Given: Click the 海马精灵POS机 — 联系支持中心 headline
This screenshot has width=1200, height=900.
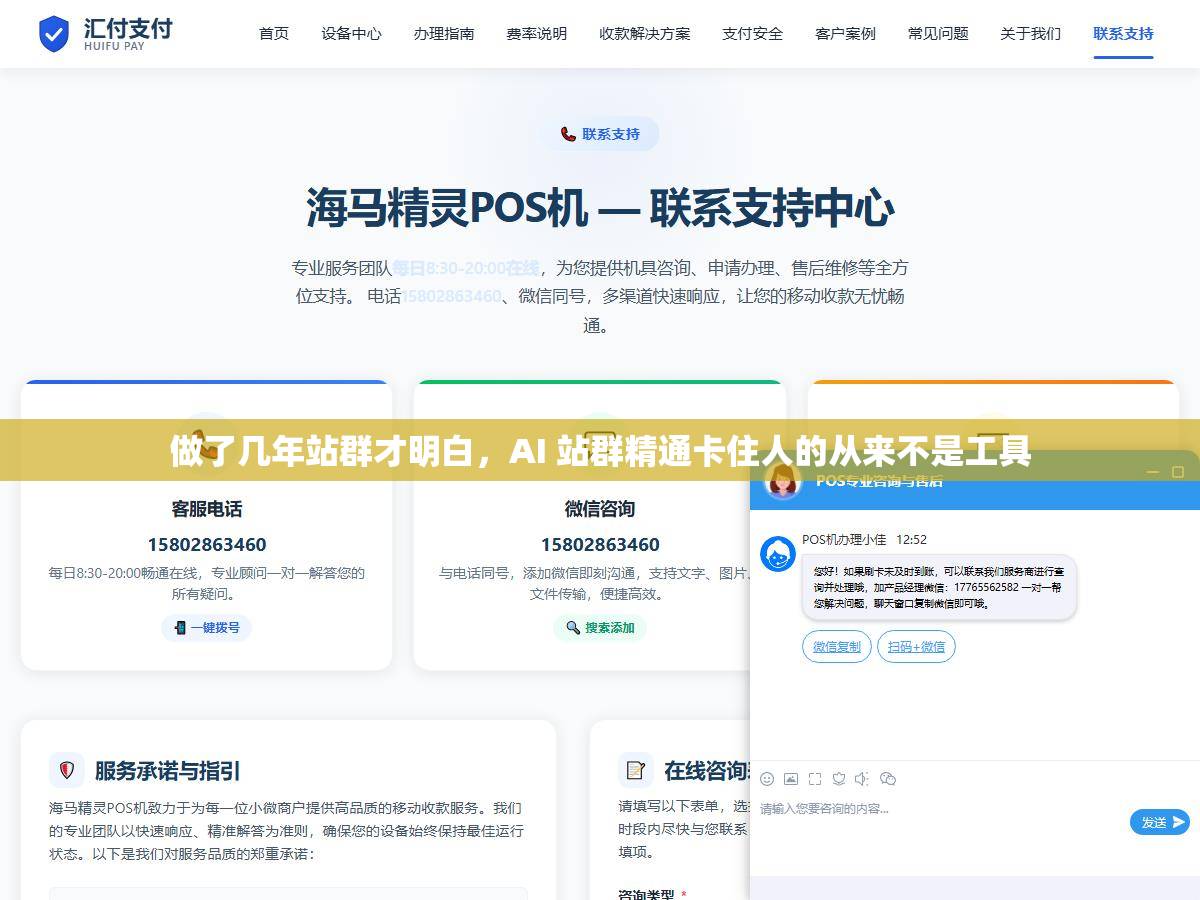Looking at the screenshot, I should (x=600, y=208).
